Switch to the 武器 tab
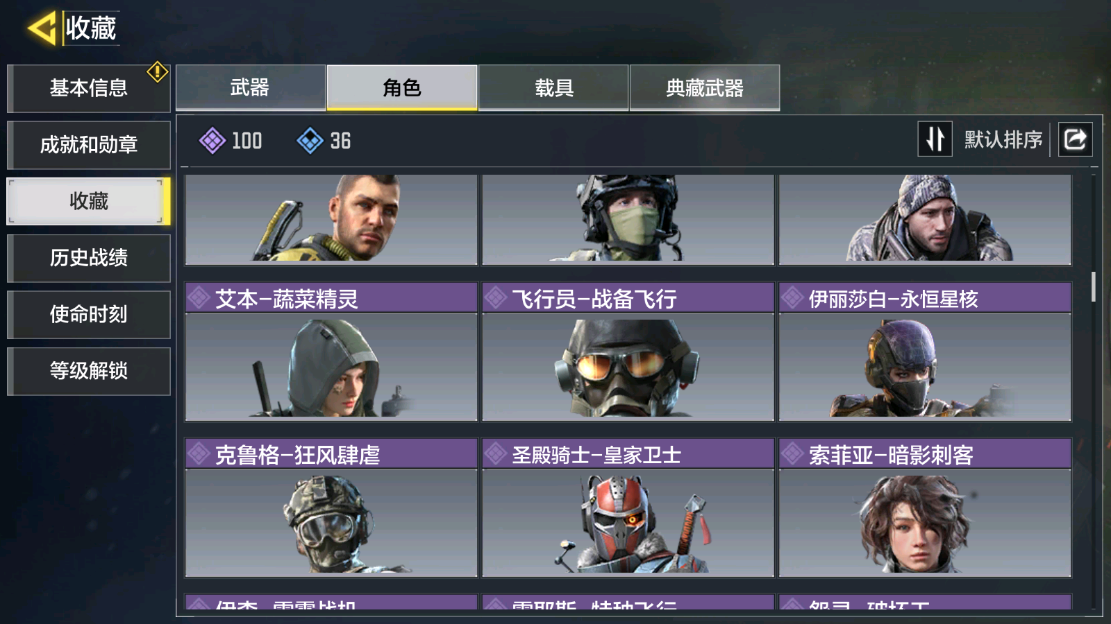Viewport: 1111px width, 624px height. [x=251, y=87]
